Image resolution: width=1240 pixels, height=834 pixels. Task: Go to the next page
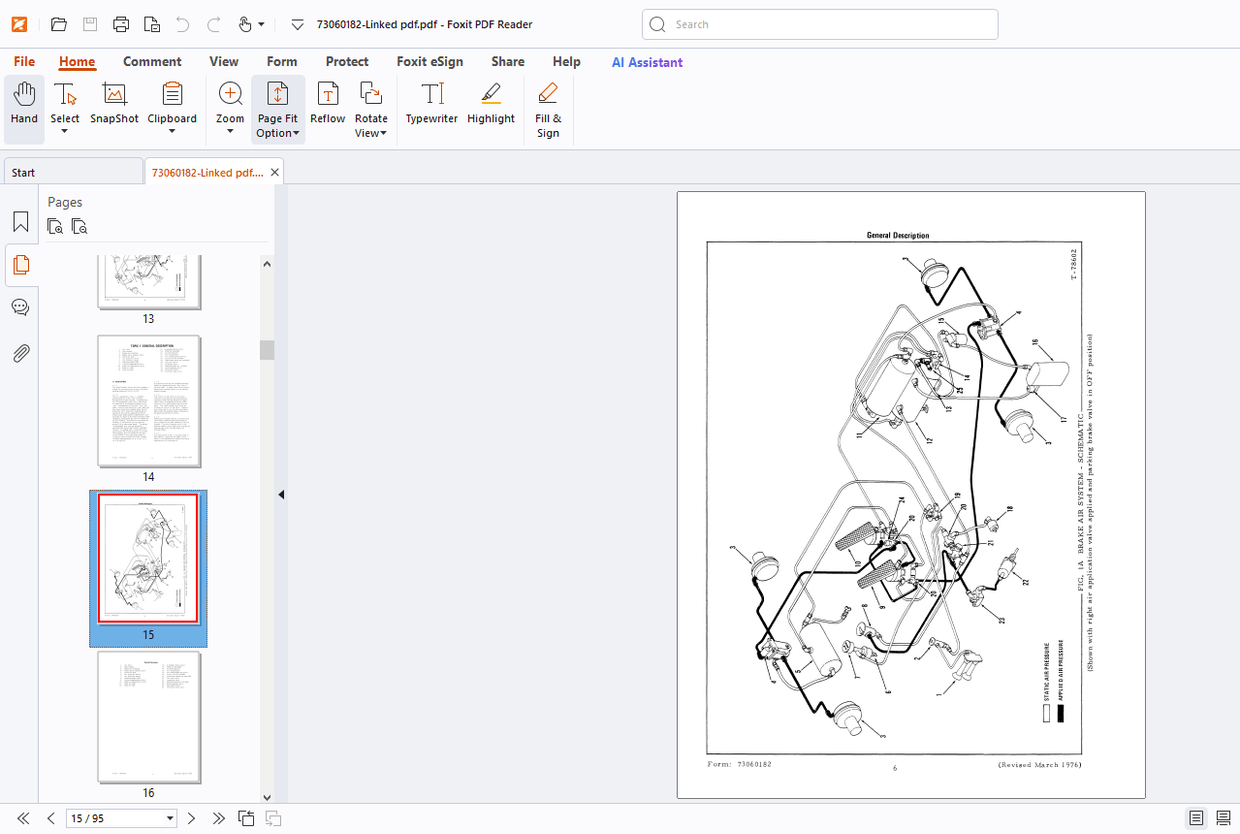tap(192, 818)
